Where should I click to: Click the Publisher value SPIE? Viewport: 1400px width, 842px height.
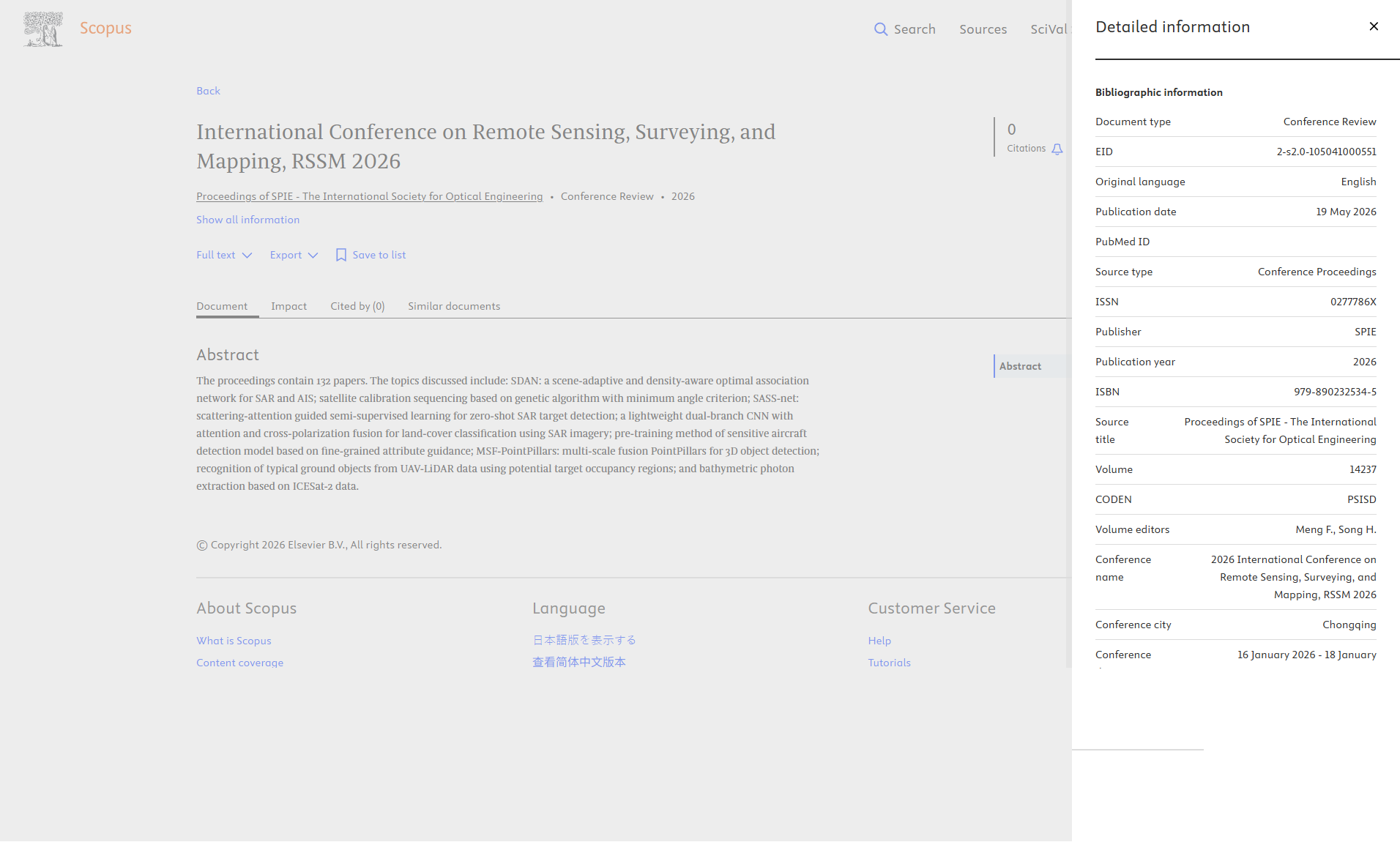pos(1365,332)
